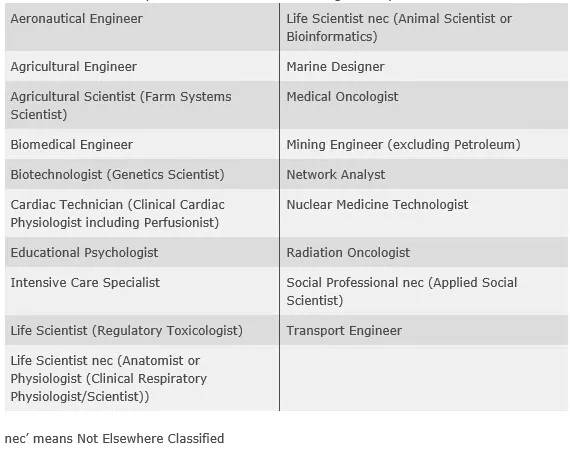Select the Biomedical Engineer cell
570x458 pixels.
point(142,144)
